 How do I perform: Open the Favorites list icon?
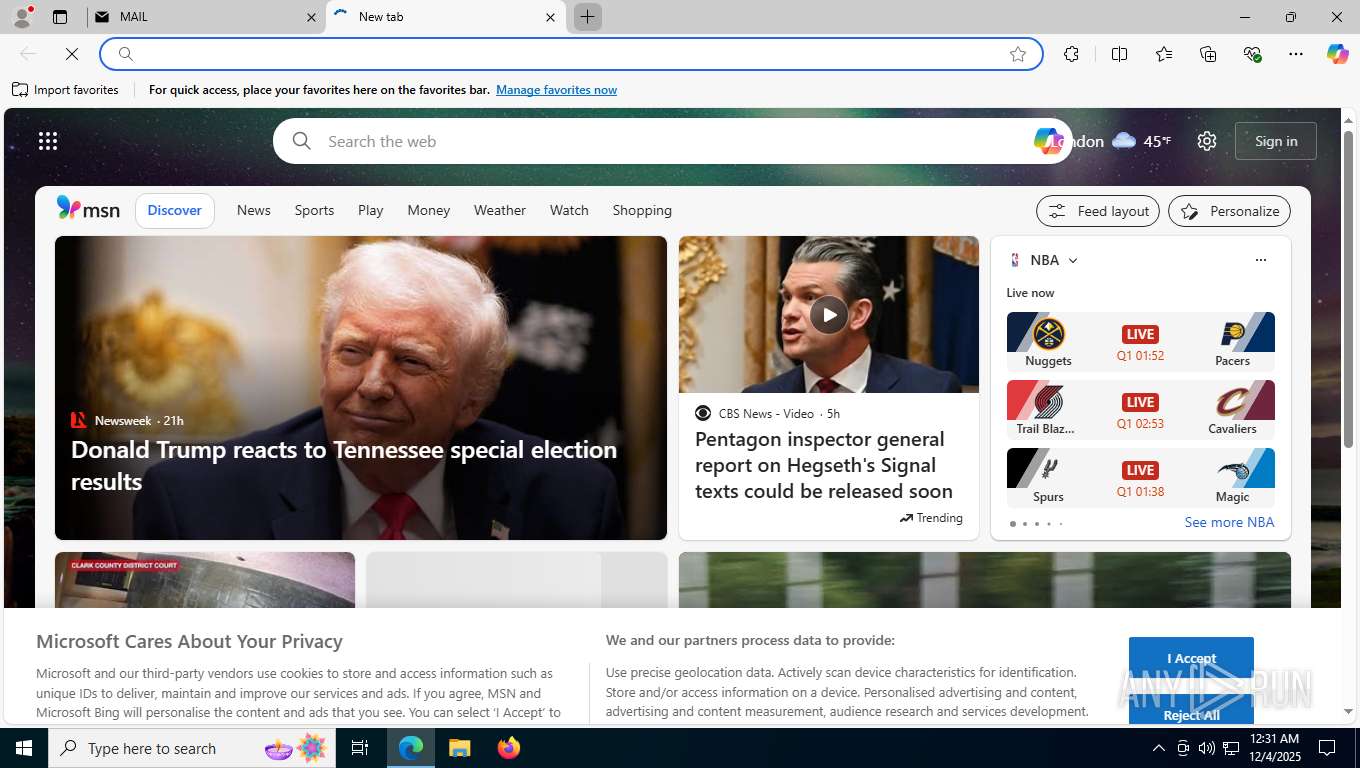pyautogui.click(x=1164, y=54)
